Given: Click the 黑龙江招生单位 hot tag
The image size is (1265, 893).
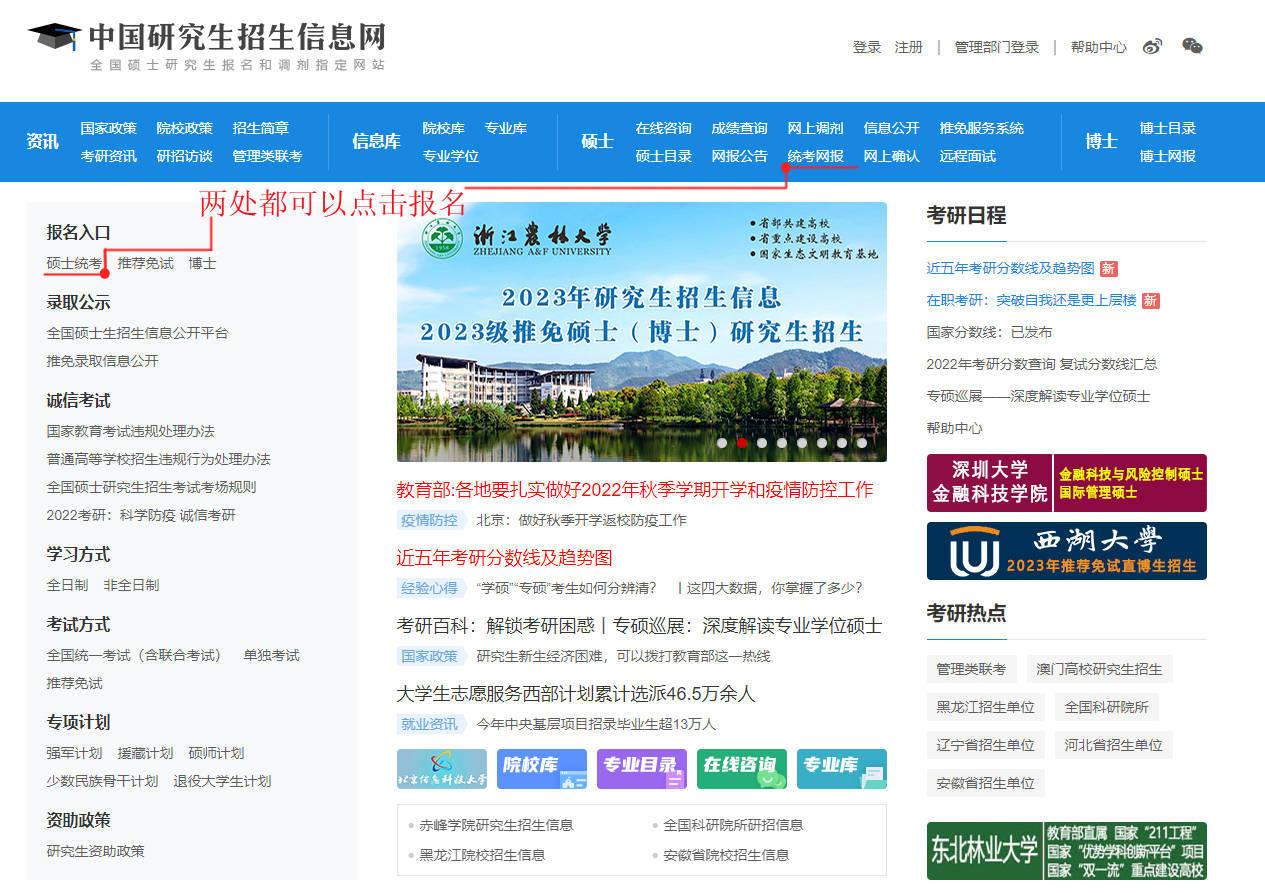Looking at the screenshot, I should 985,707.
